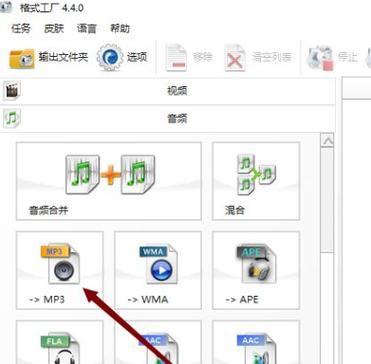Open the 任务 menu
The width and height of the screenshot is (371, 364).
click(21, 28)
